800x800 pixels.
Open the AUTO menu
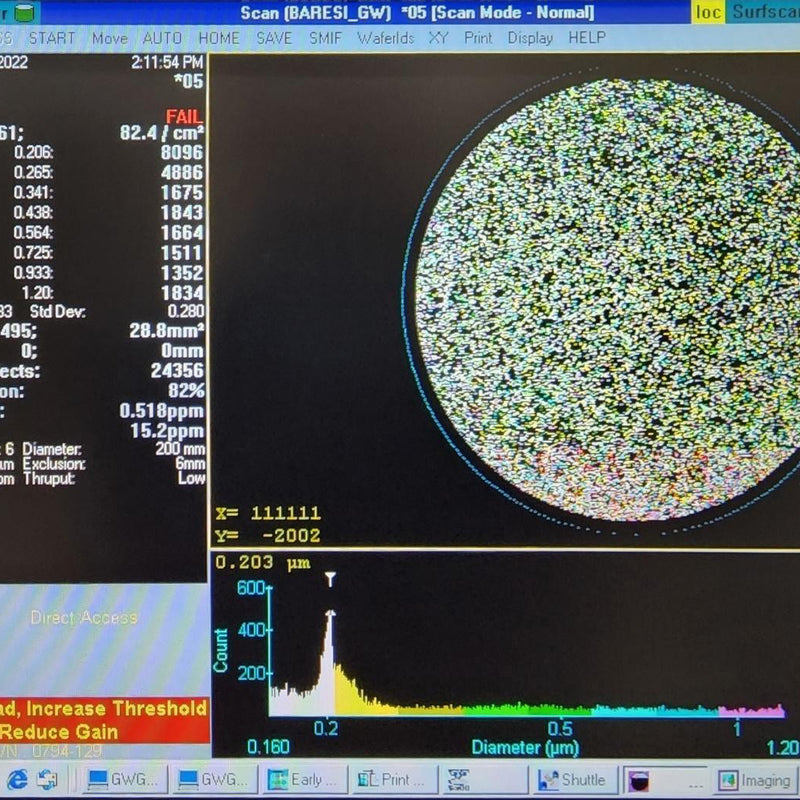[x=160, y=37]
